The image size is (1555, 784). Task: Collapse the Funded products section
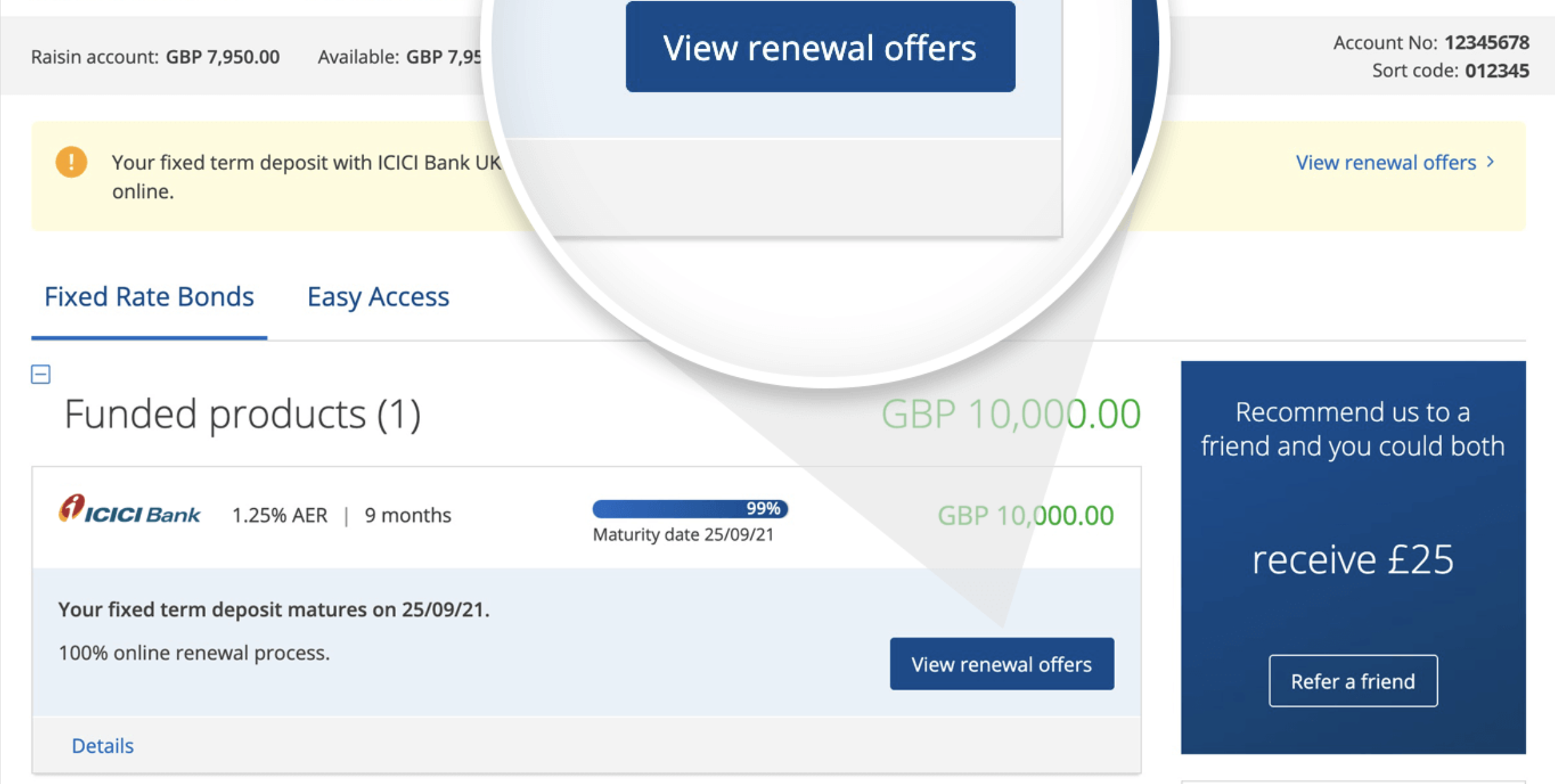[41, 374]
